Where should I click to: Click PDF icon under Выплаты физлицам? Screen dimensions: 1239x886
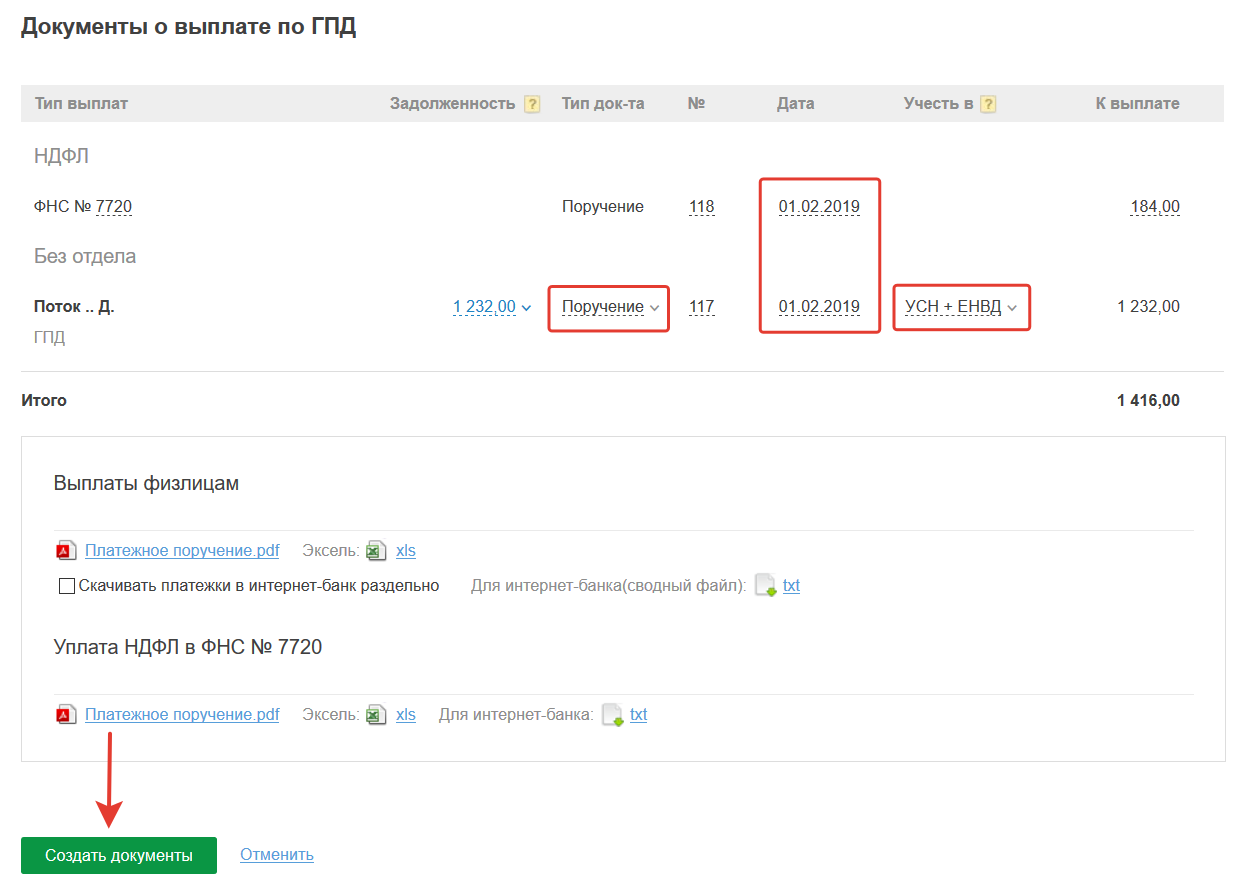(x=66, y=551)
